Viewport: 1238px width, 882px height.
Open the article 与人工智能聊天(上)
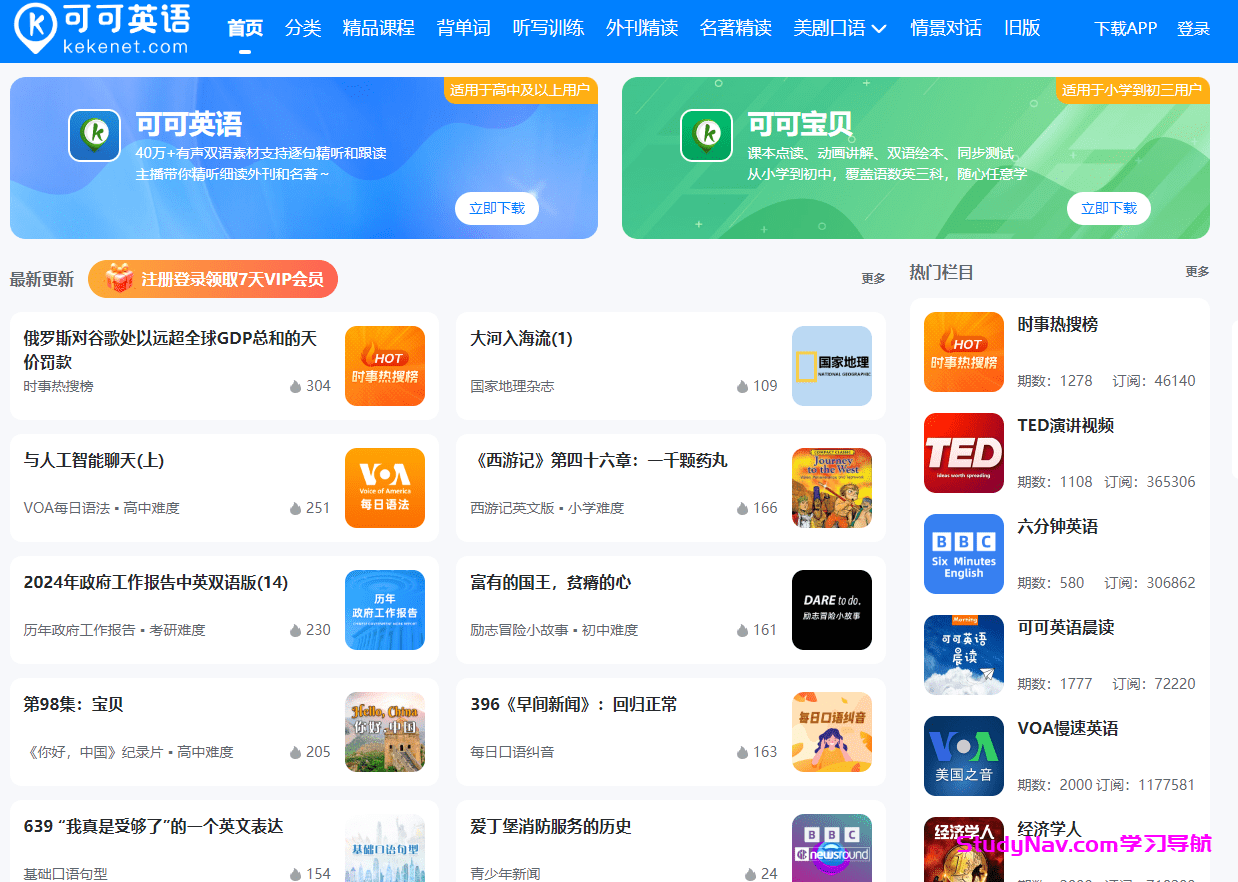tap(94, 460)
